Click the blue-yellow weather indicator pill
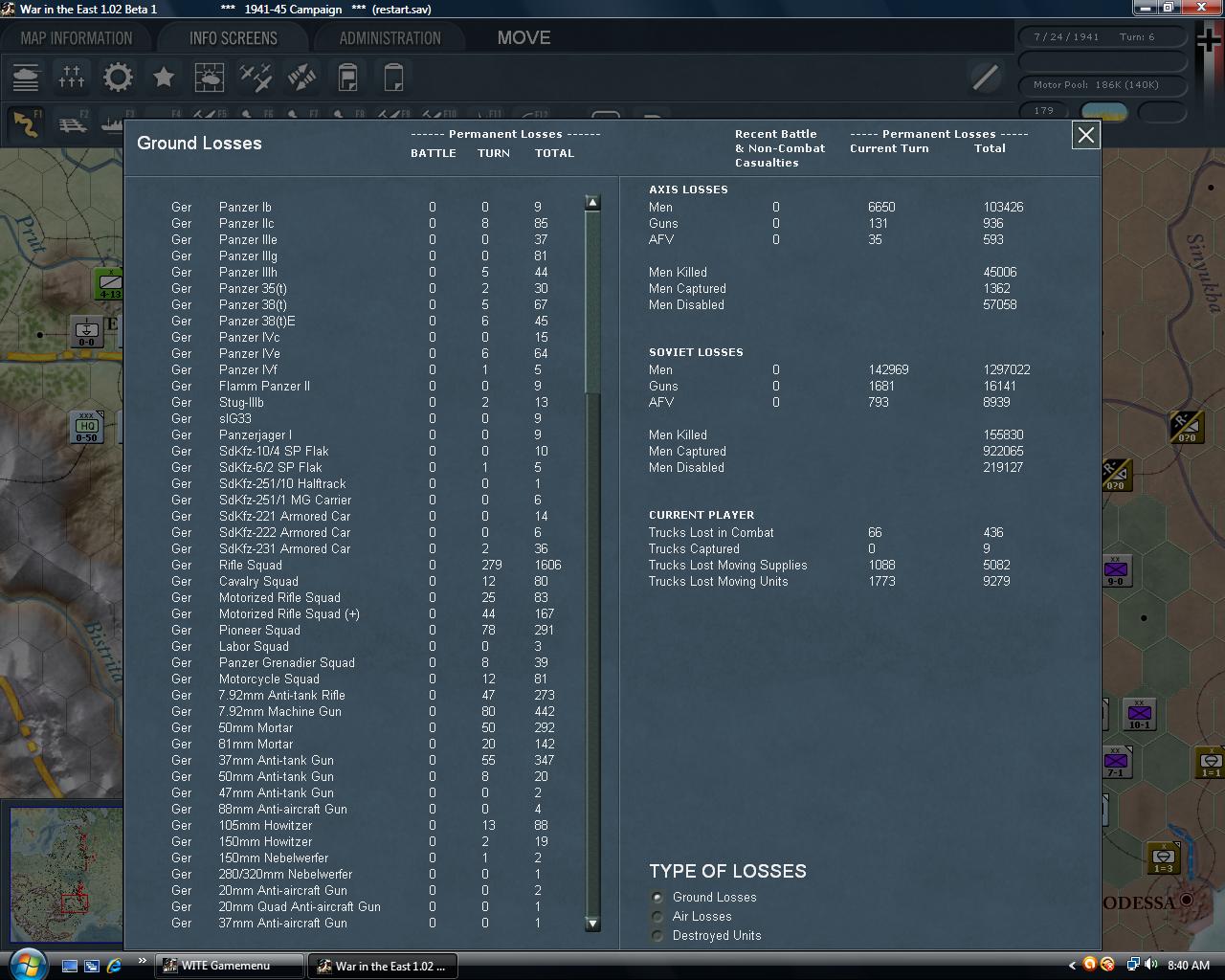This screenshot has width=1225, height=980. pos(1103,112)
